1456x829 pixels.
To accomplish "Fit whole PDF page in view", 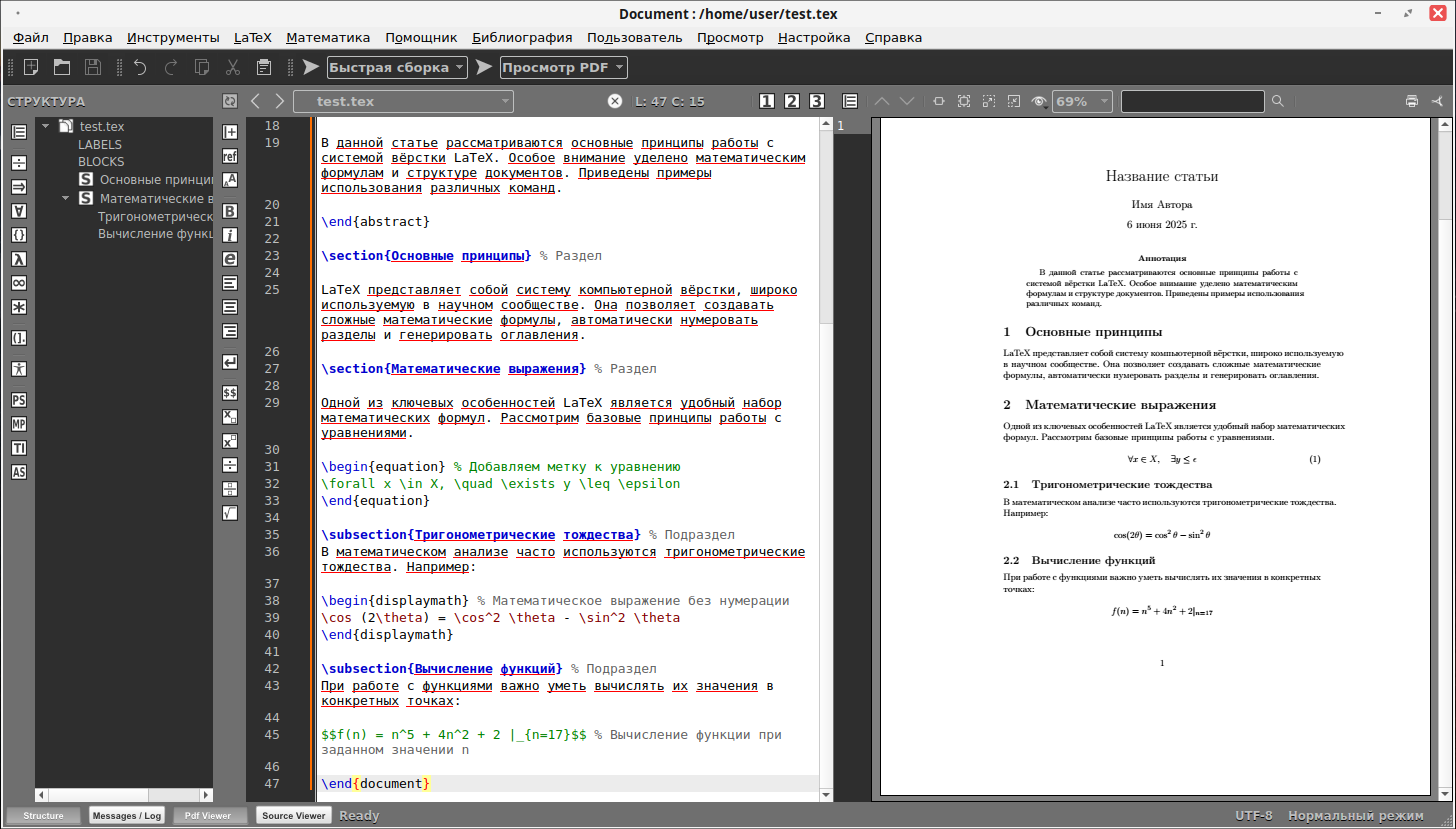I will 964,101.
